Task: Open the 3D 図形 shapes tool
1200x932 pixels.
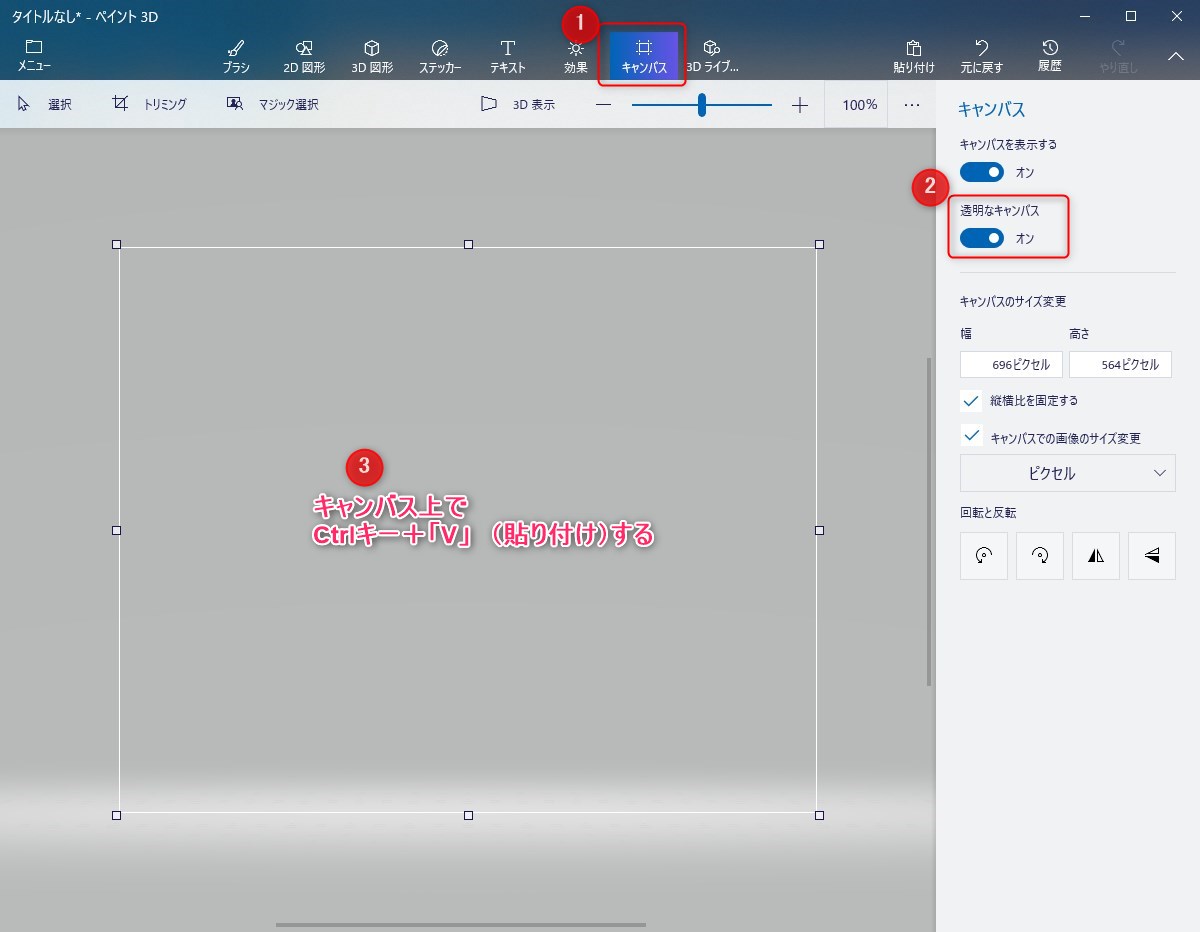Action: (372, 57)
